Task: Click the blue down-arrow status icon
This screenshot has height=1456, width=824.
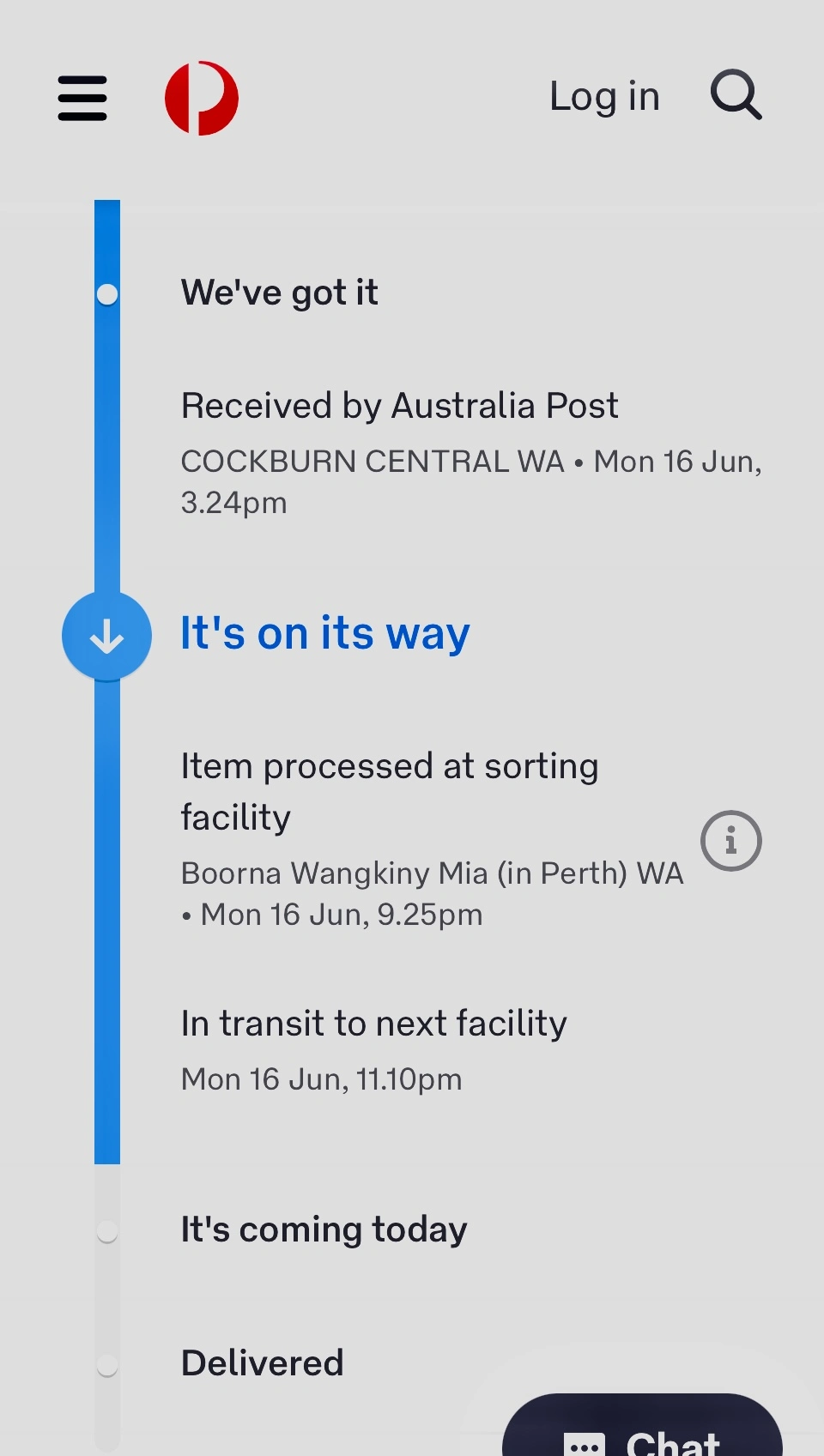Action: pyautogui.click(x=106, y=637)
